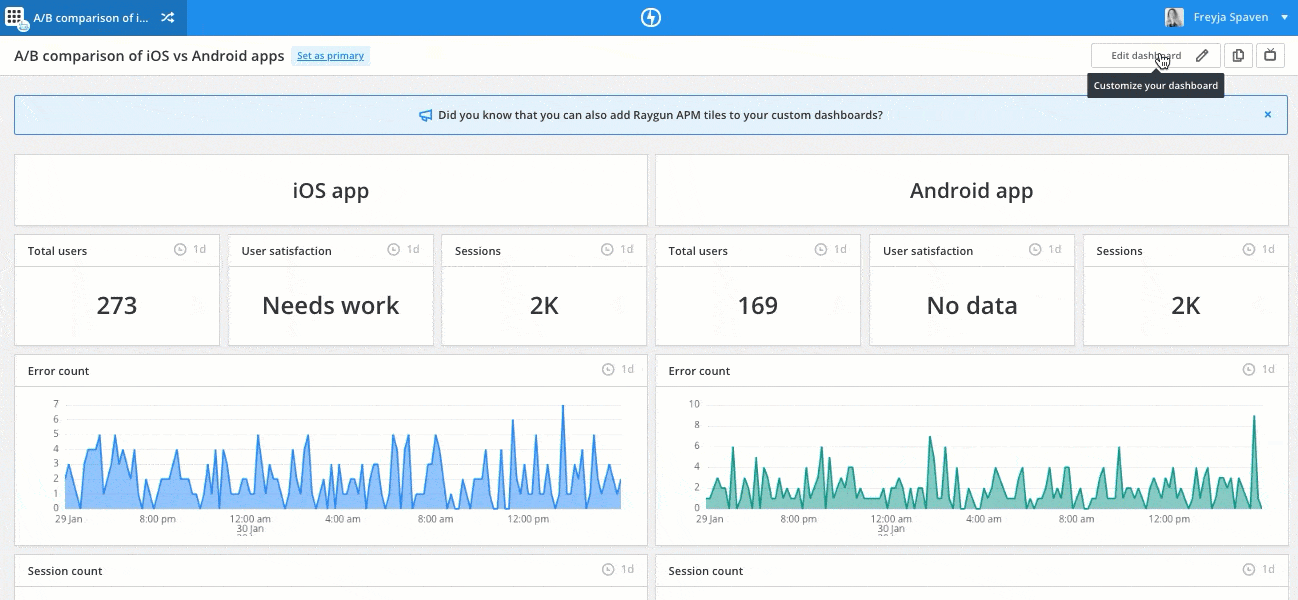Screen dimensions: 1298x600
Task: Click the No data satisfaction value
Action: [x=972, y=306]
